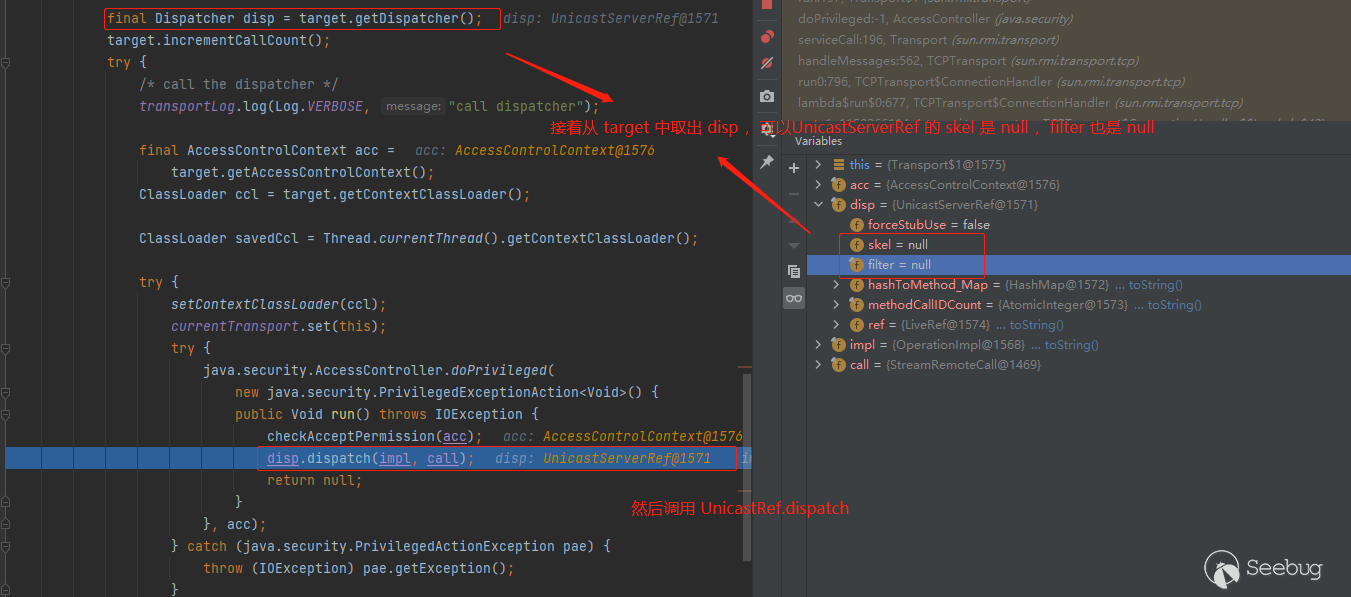This screenshot has height=597, width=1351.
Task: Expand the call variable node
Action: click(x=818, y=365)
